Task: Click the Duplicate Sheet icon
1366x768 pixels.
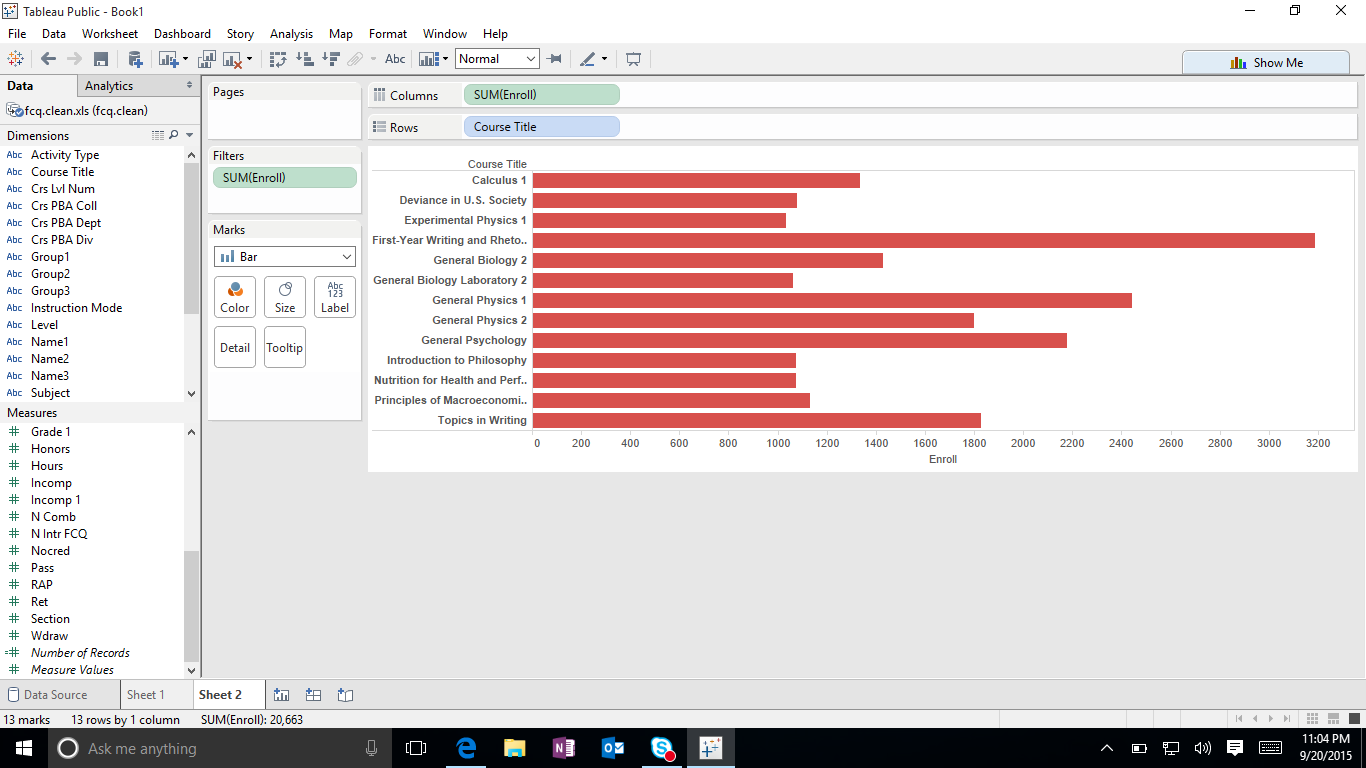Action: pos(208,59)
